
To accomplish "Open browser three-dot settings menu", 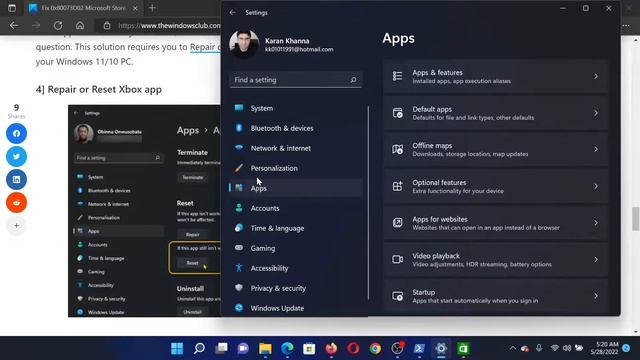I will click(626, 25).
